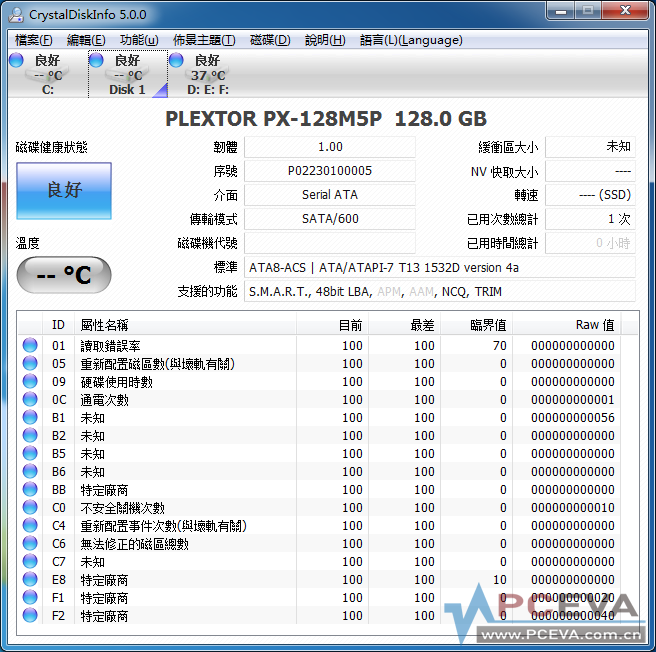The height and width of the screenshot is (652, 656).
Task: Click the supported features field with TRIM
Action: pos(440,291)
